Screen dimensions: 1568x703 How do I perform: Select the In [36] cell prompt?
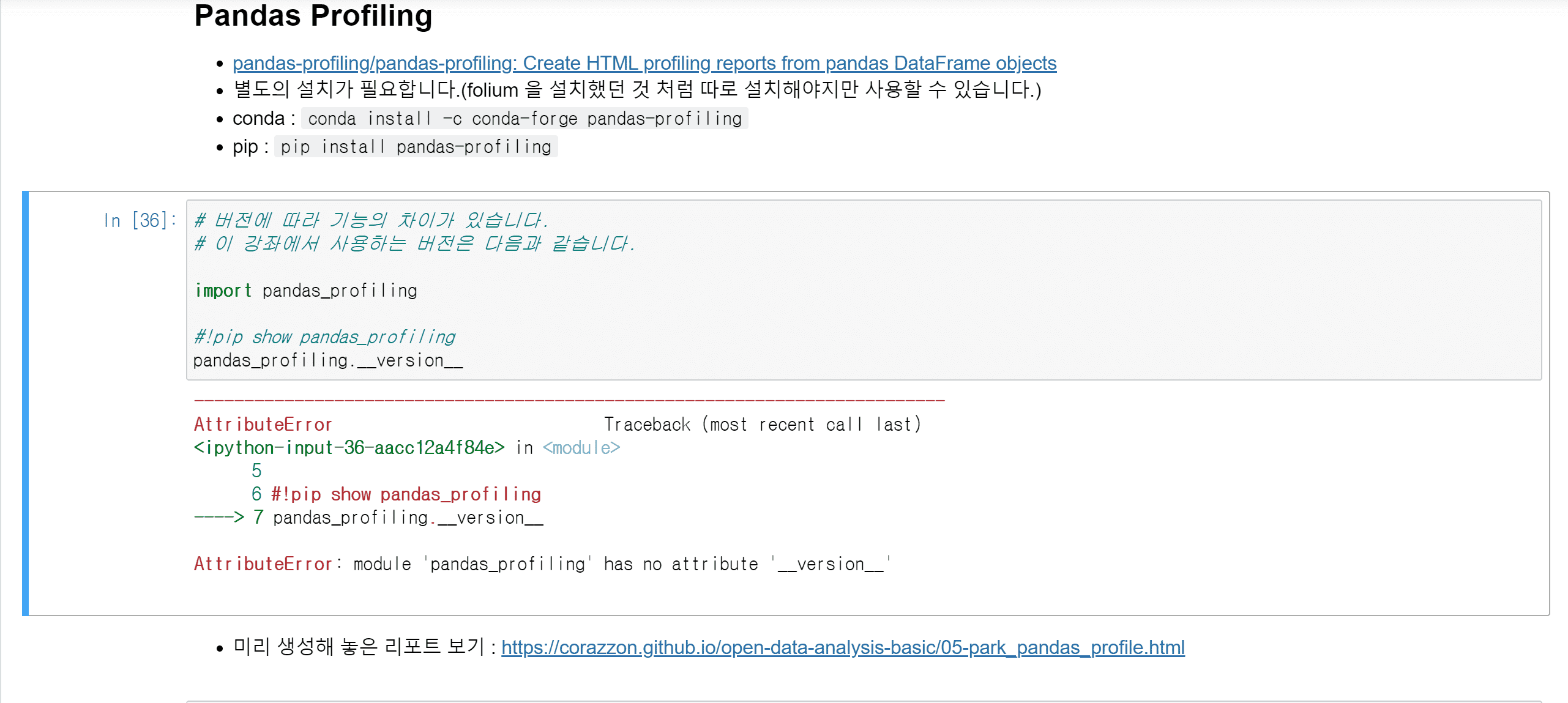click(x=140, y=220)
